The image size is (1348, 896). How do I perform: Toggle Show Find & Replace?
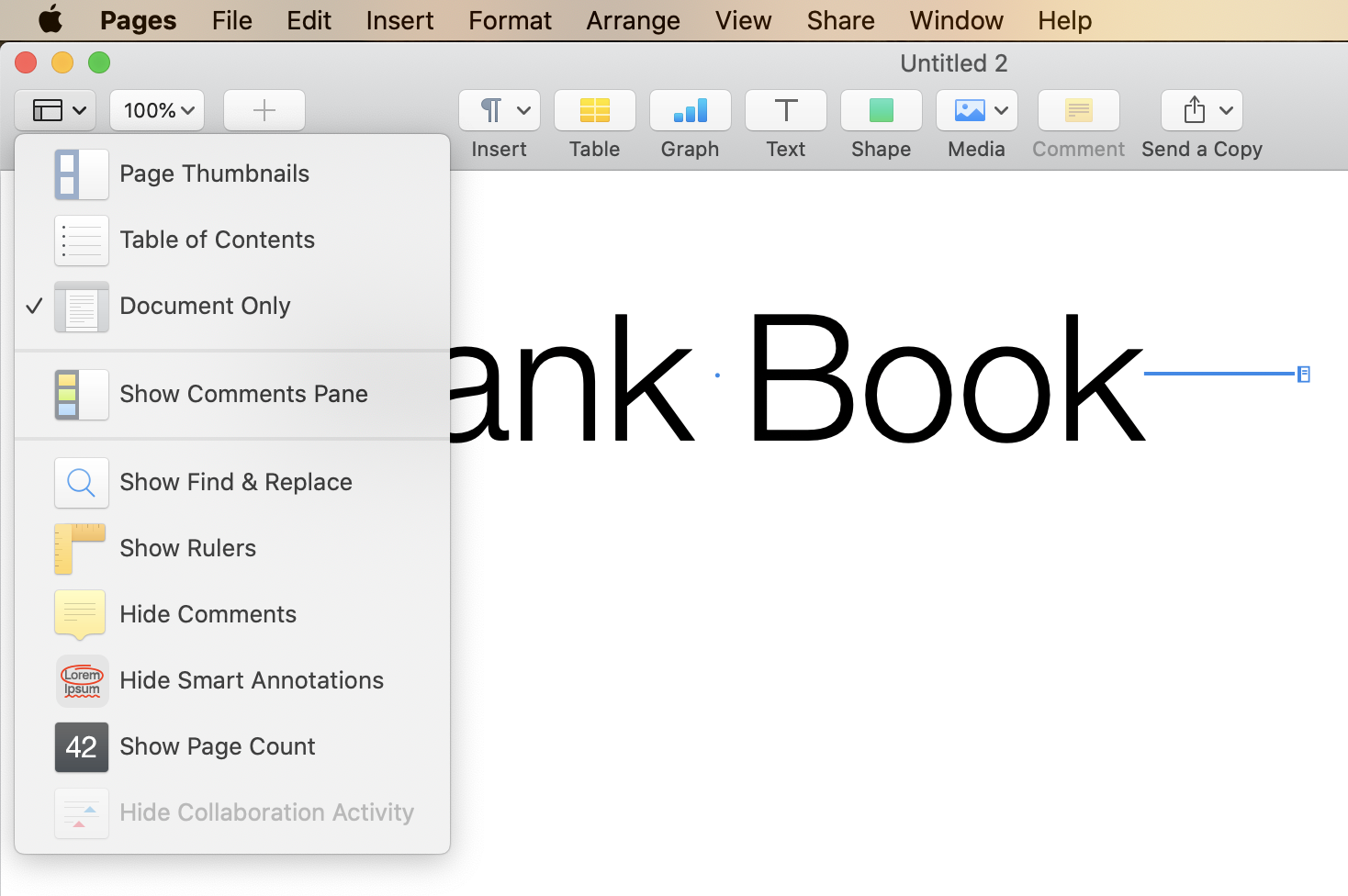point(232,483)
